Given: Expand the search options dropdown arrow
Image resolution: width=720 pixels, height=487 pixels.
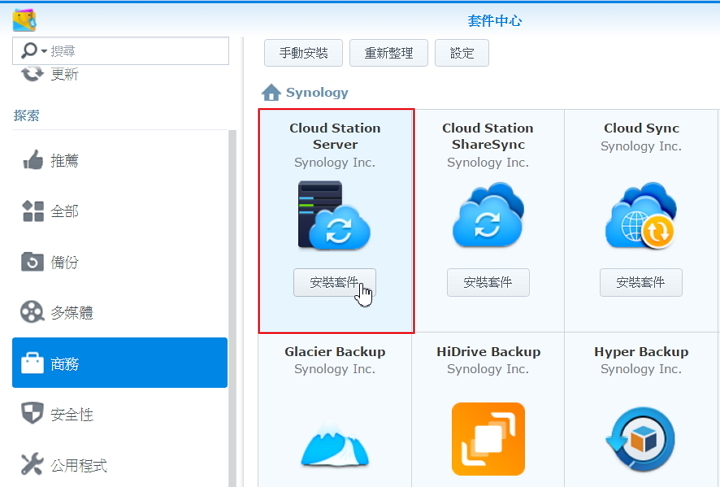Looking at the screenshot, I should [x=41, y=51].
